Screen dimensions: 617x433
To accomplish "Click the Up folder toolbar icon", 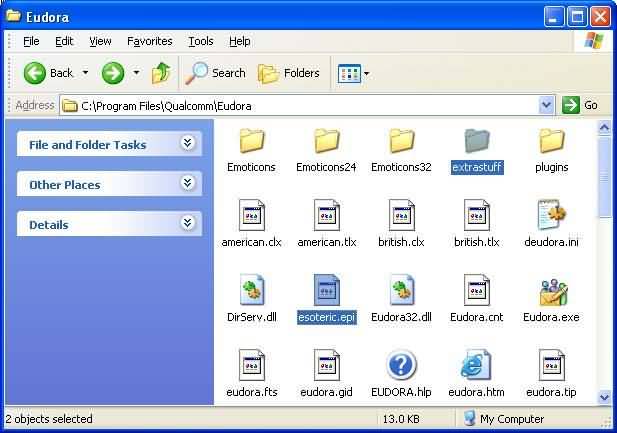I will click(161, 73).
